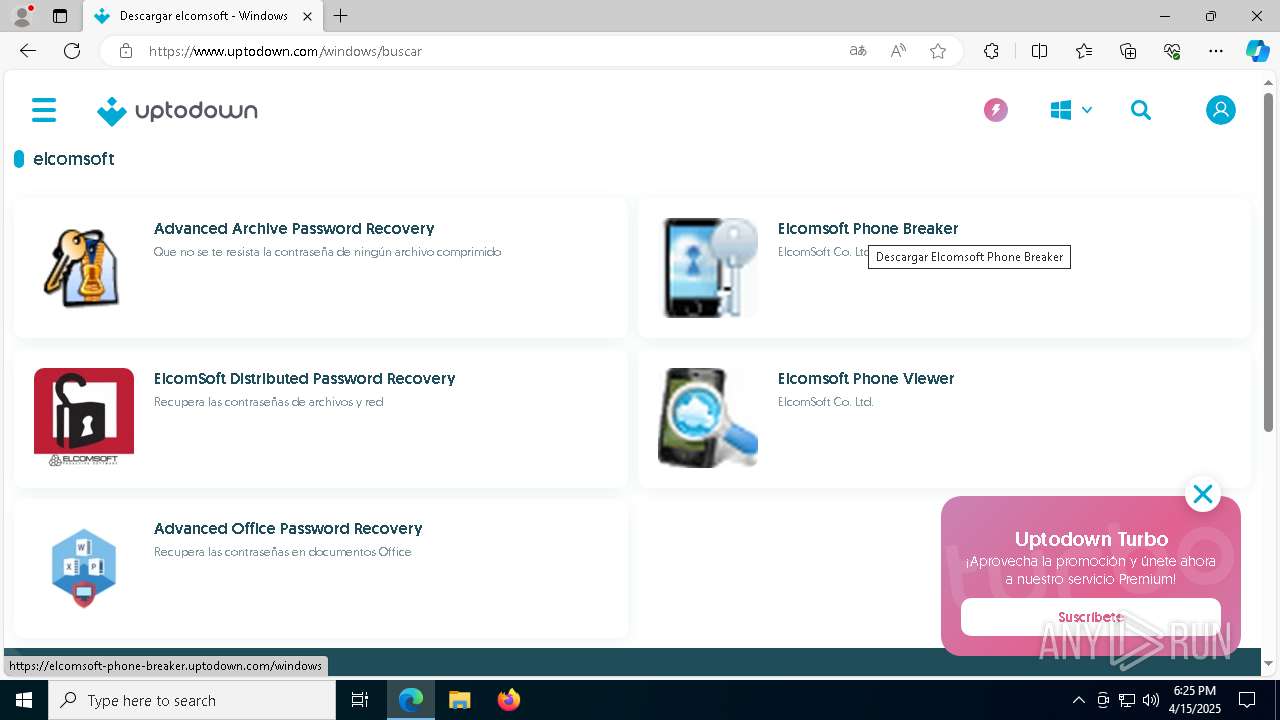Open the user account profile icon

[x=1220, y=110]
